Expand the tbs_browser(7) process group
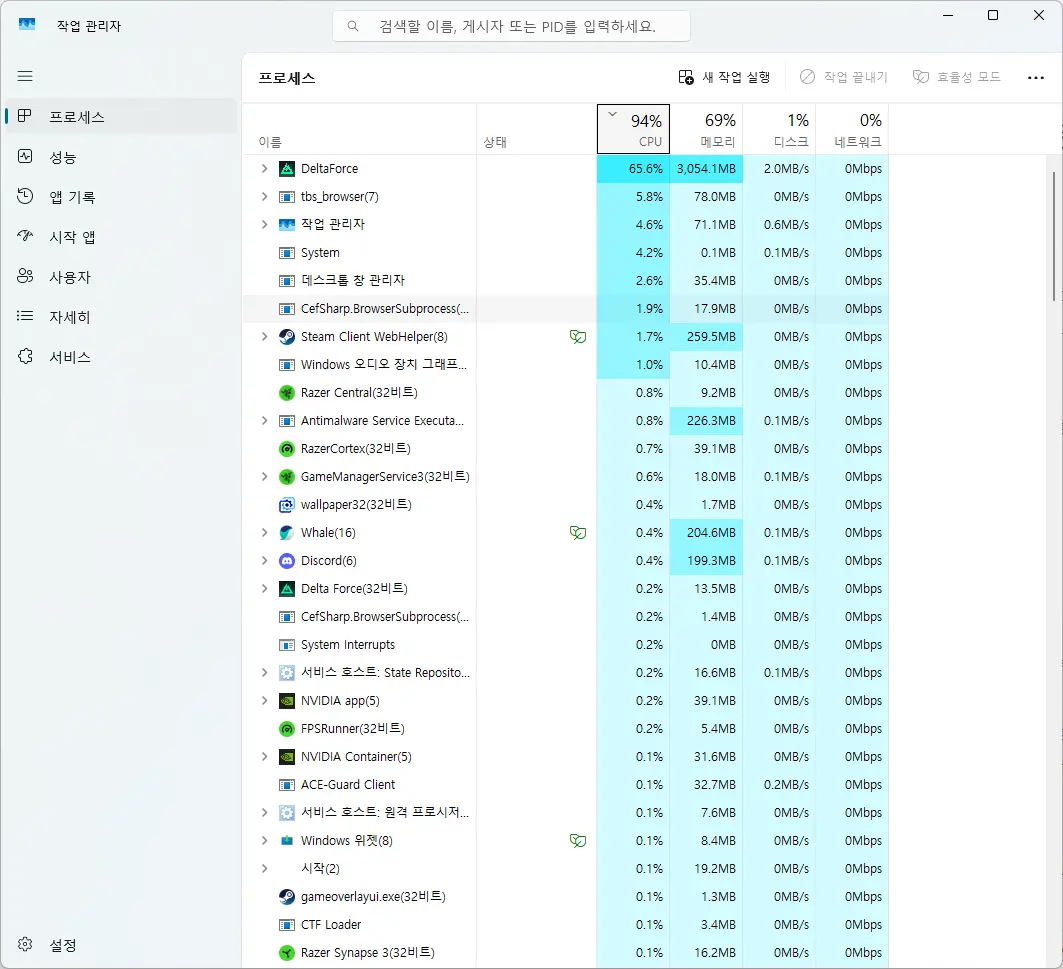The height and width of the screenshot is (969, 1063). click(x=263, y=197)
